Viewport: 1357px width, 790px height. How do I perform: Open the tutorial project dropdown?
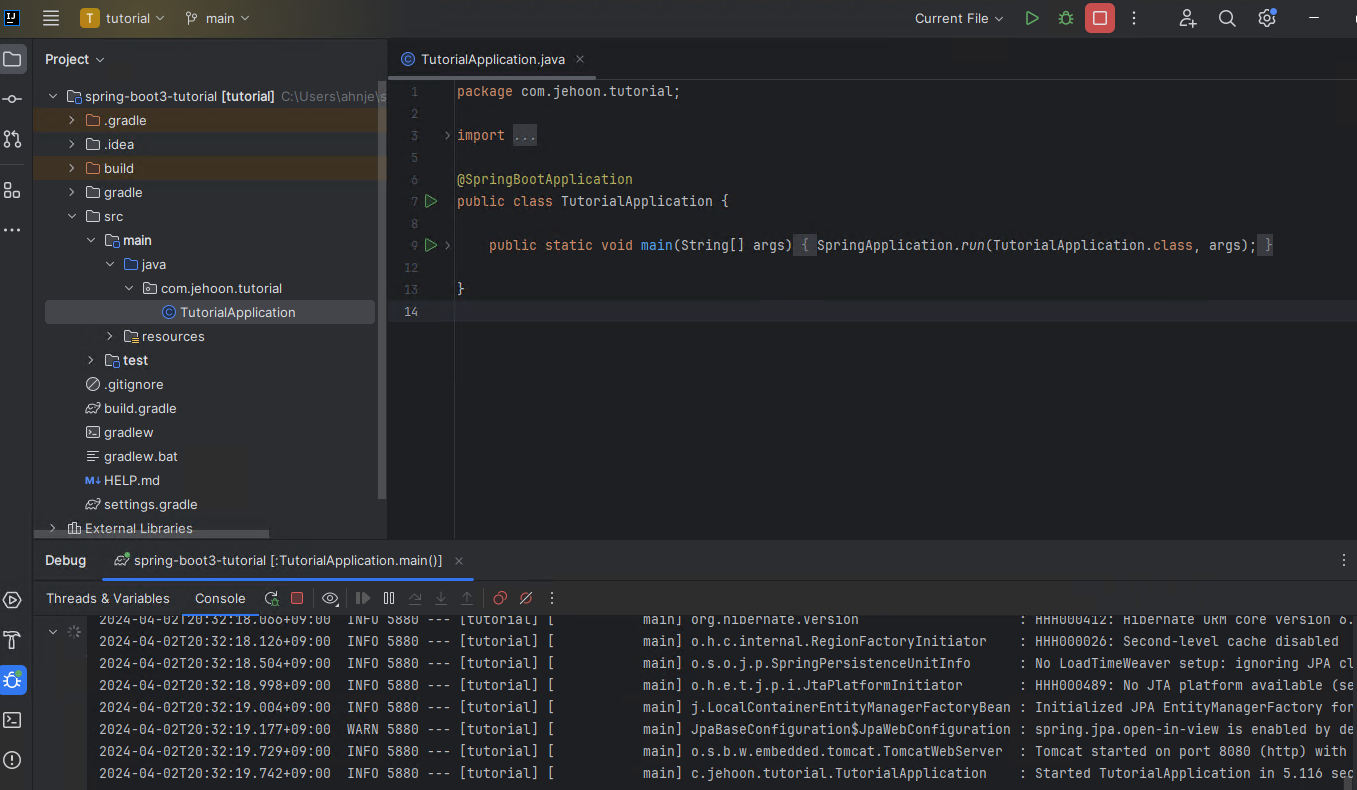coord(122,18)
